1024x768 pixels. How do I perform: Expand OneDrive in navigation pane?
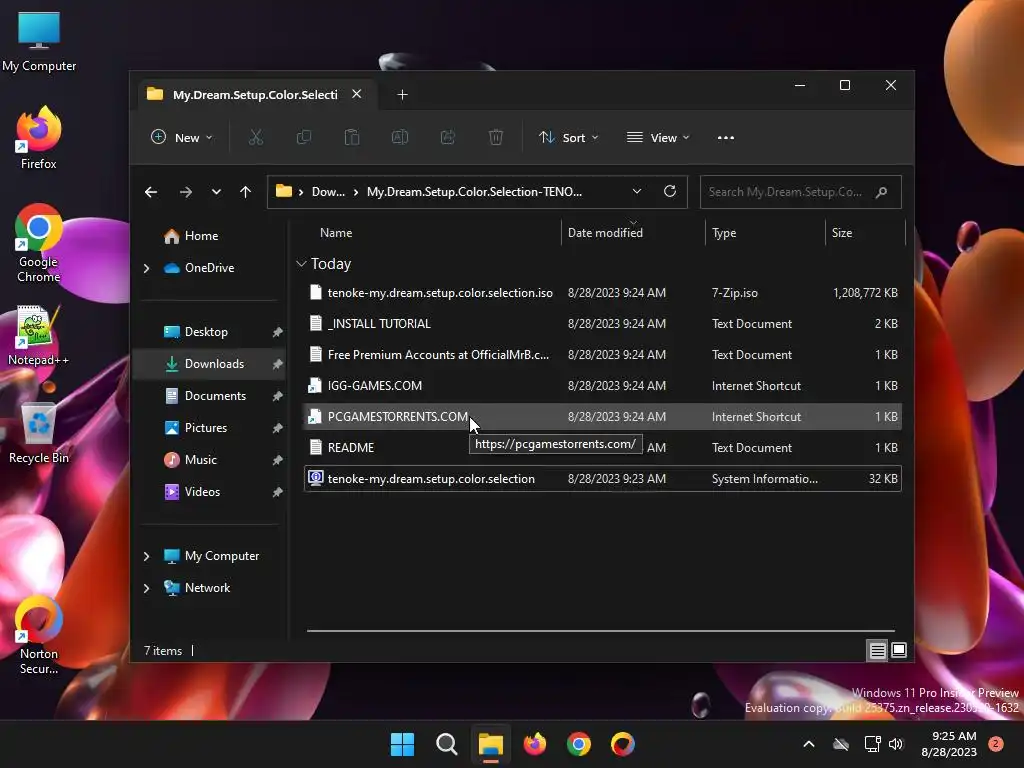click(146, 268)
